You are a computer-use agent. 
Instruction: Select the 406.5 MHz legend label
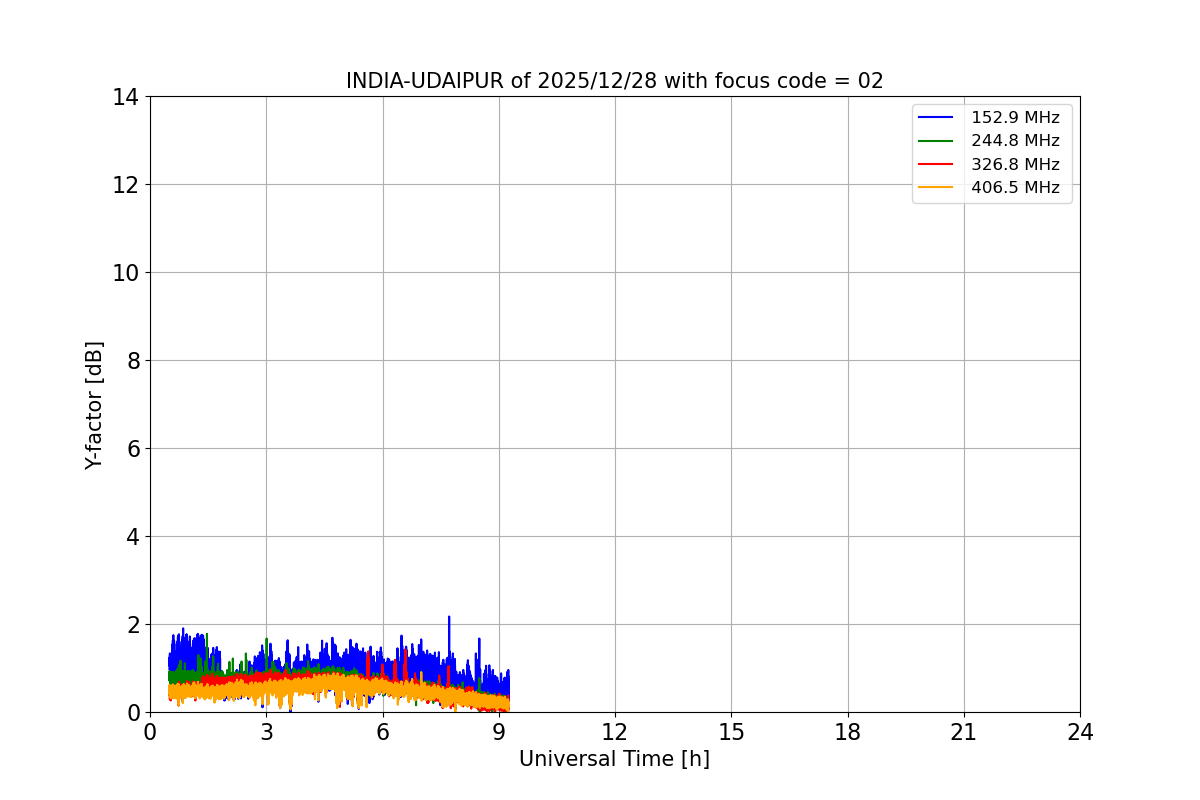[1015, 187]
